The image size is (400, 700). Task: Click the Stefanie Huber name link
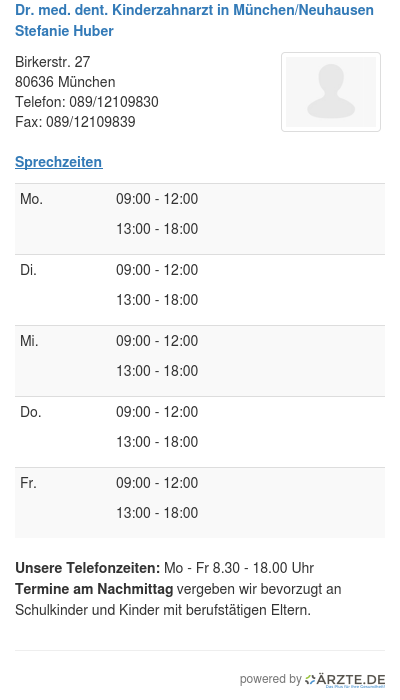(x=64, y=31)
